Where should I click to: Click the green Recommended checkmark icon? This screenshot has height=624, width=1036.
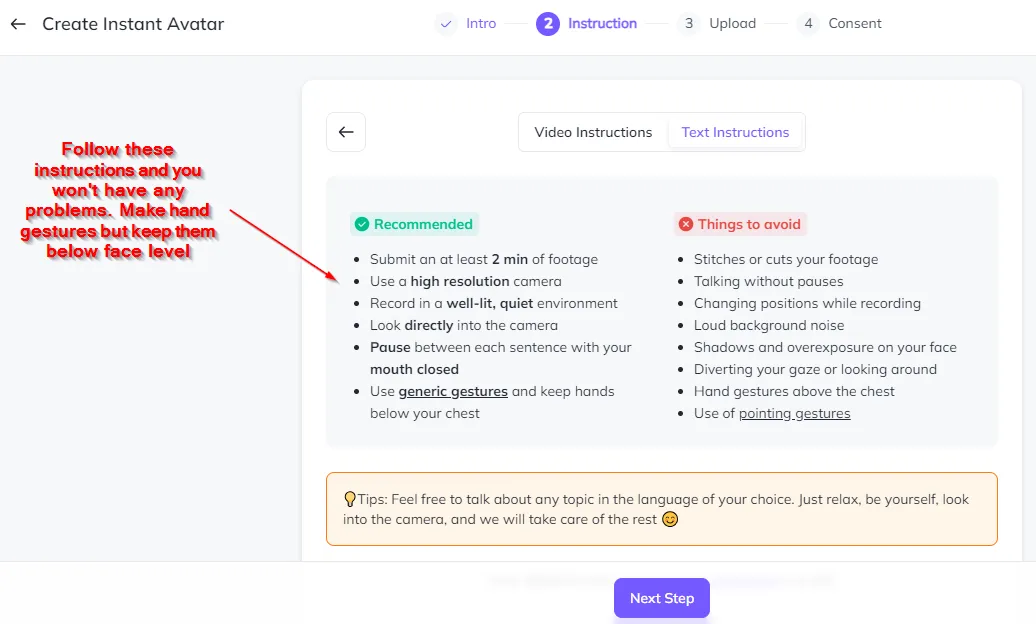click(x=362, y=224)
